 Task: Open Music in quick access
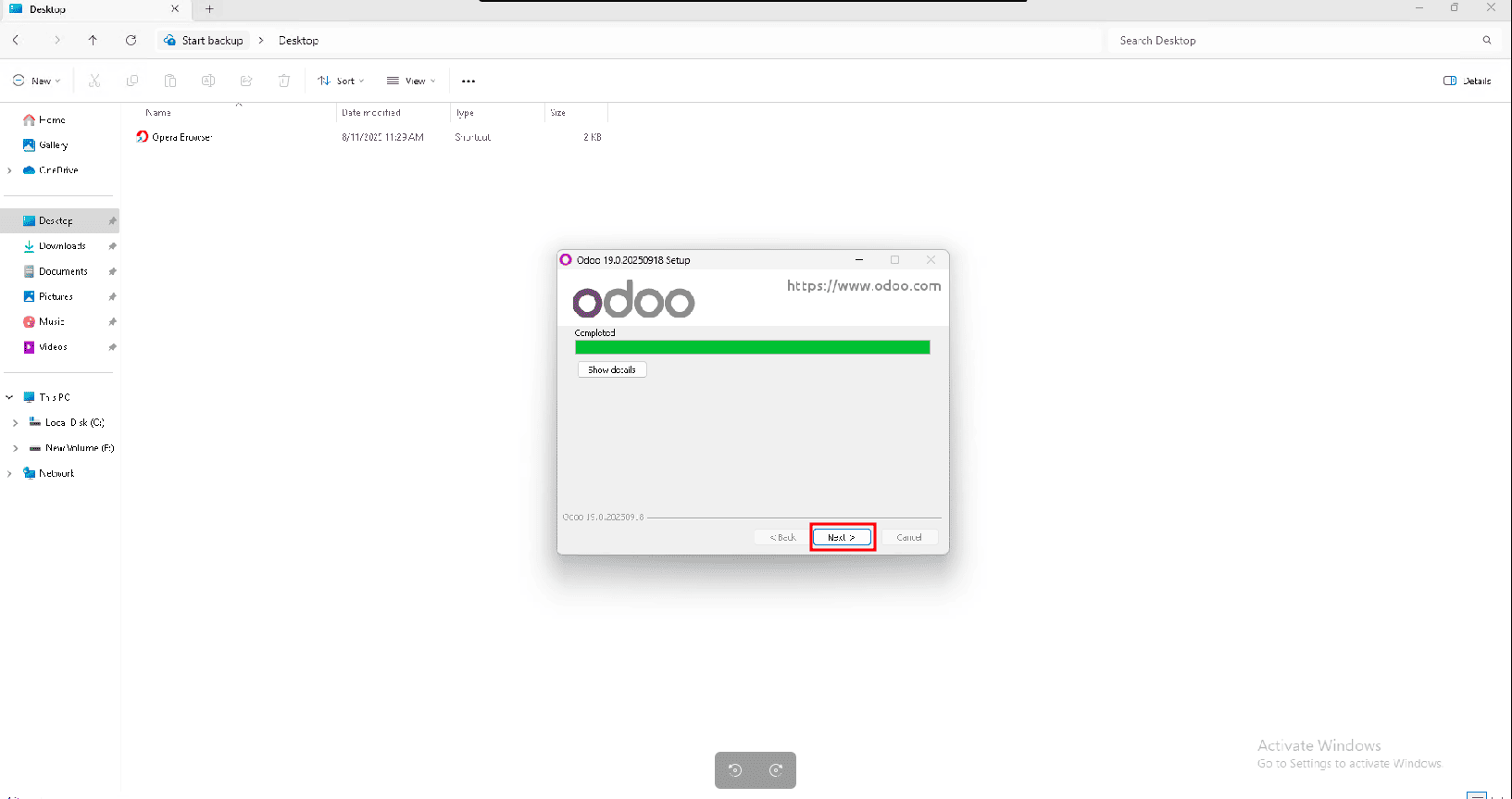(x=52, y=321)
